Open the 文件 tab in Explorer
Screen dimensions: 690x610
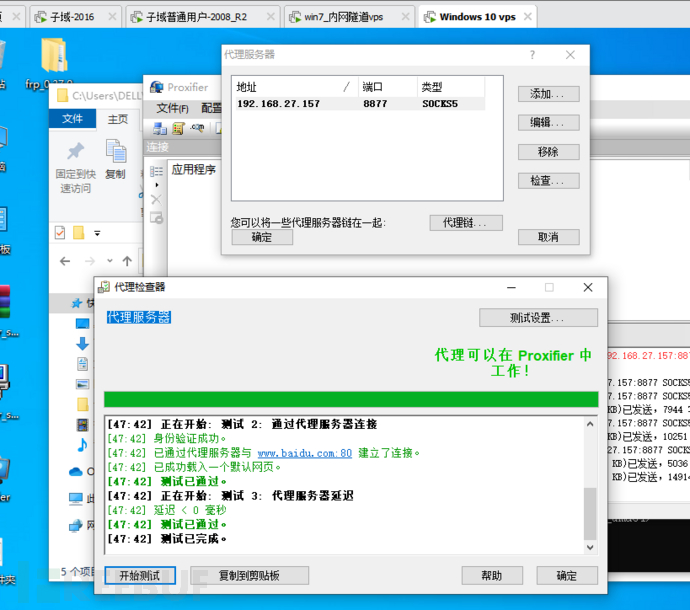(73, 118)
